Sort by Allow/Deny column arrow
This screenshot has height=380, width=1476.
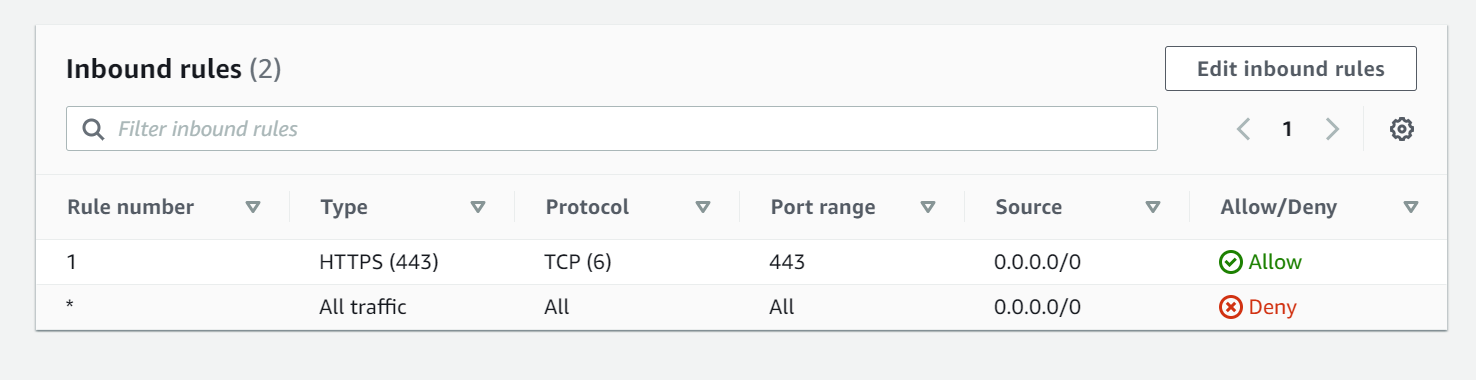[x=1411, y=207]
